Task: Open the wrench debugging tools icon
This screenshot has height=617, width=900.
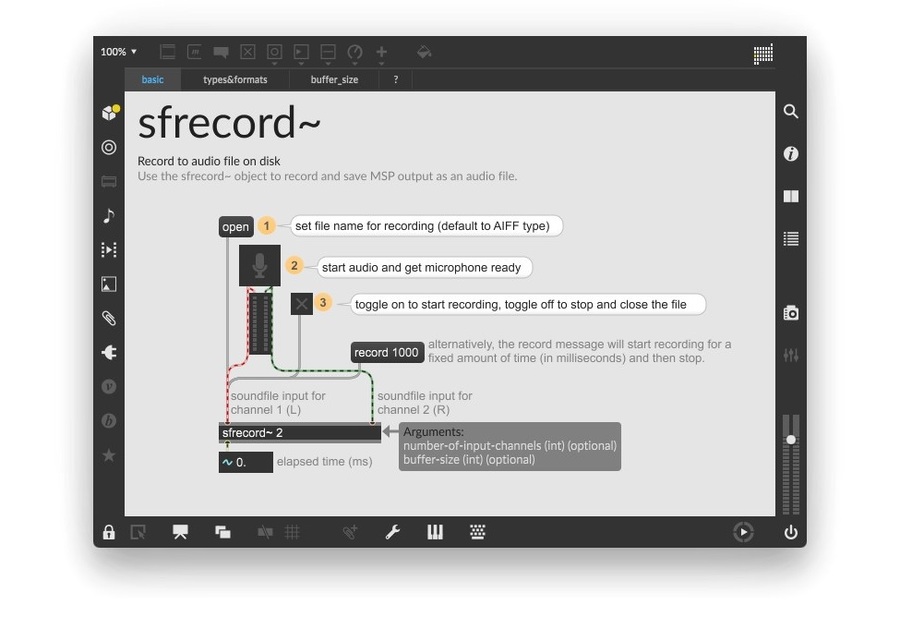Action: (x=393, y=532)
